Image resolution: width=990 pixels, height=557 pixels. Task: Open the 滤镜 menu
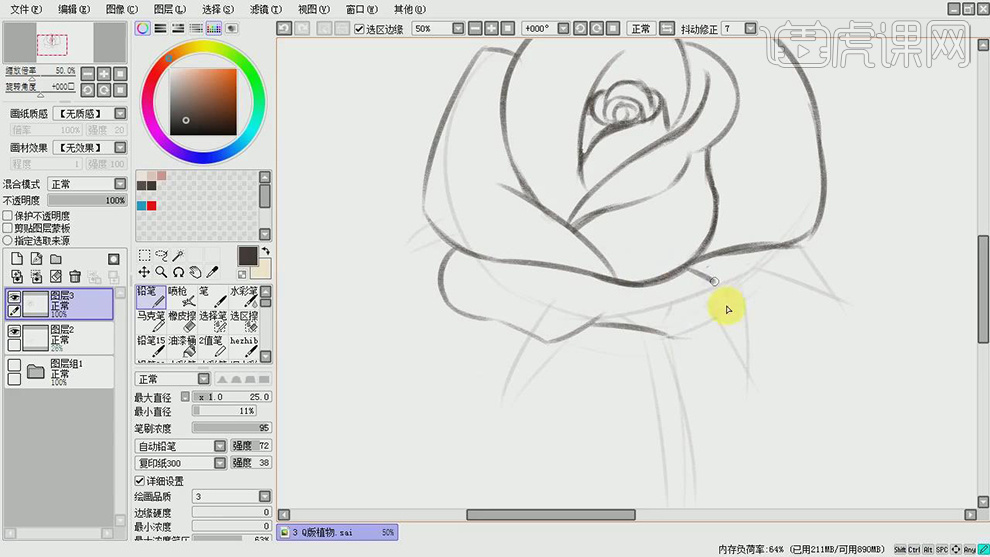pos(265,9)
